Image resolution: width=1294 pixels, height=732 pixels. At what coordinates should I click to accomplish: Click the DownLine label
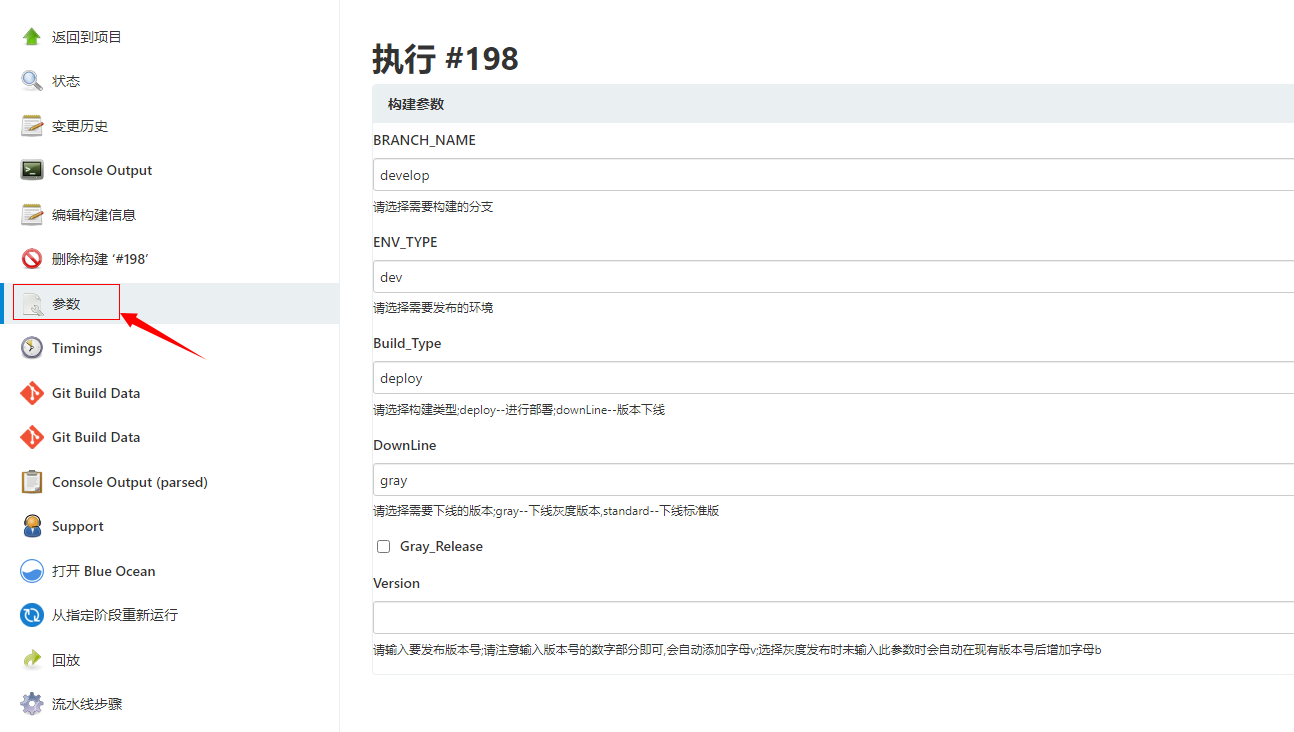[x=405, y=445]
